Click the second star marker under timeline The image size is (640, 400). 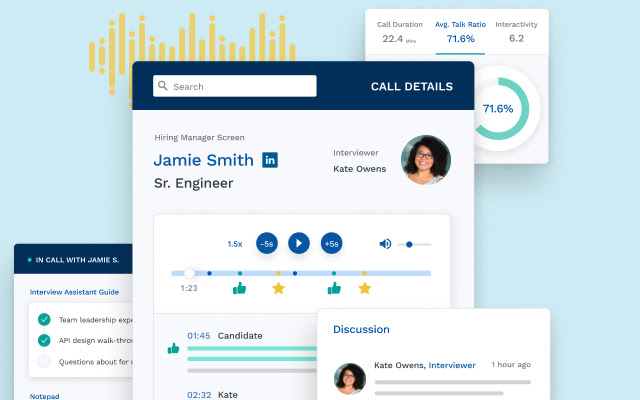365,288
